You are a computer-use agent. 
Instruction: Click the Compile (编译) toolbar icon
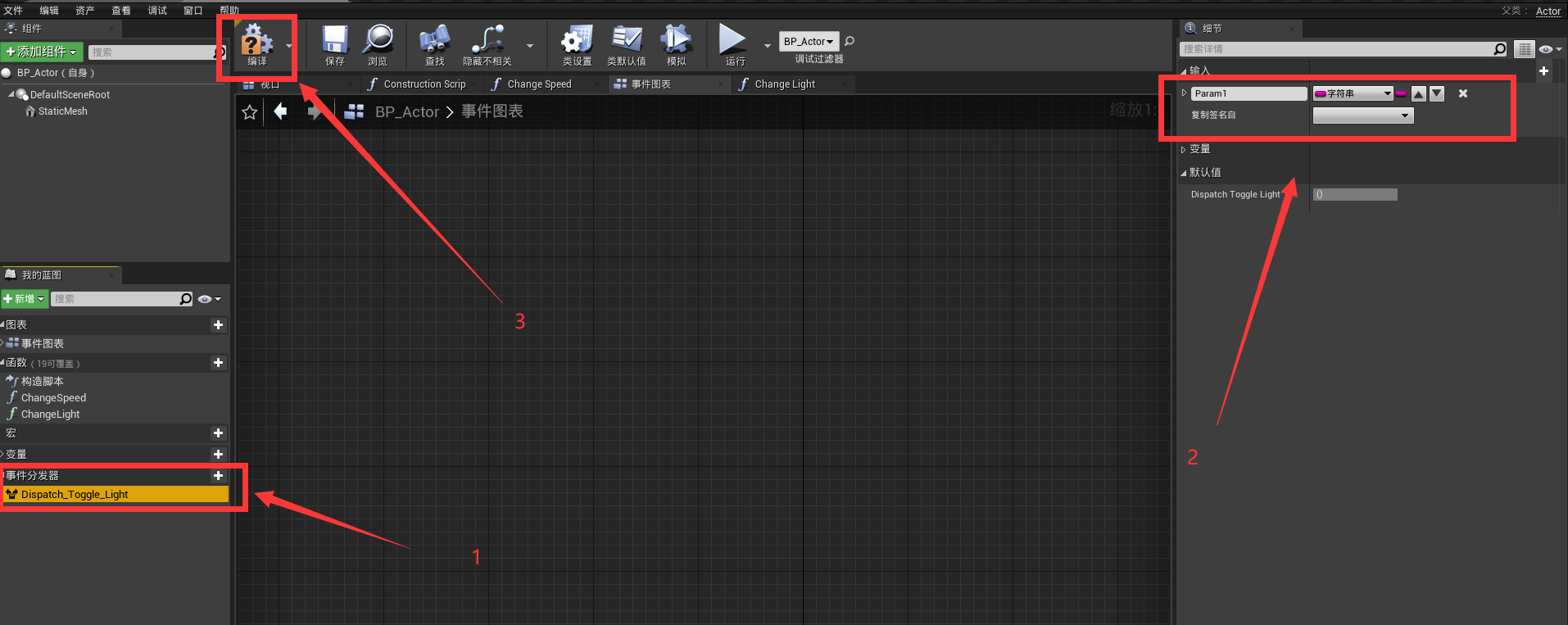click(x=257, y=42)
